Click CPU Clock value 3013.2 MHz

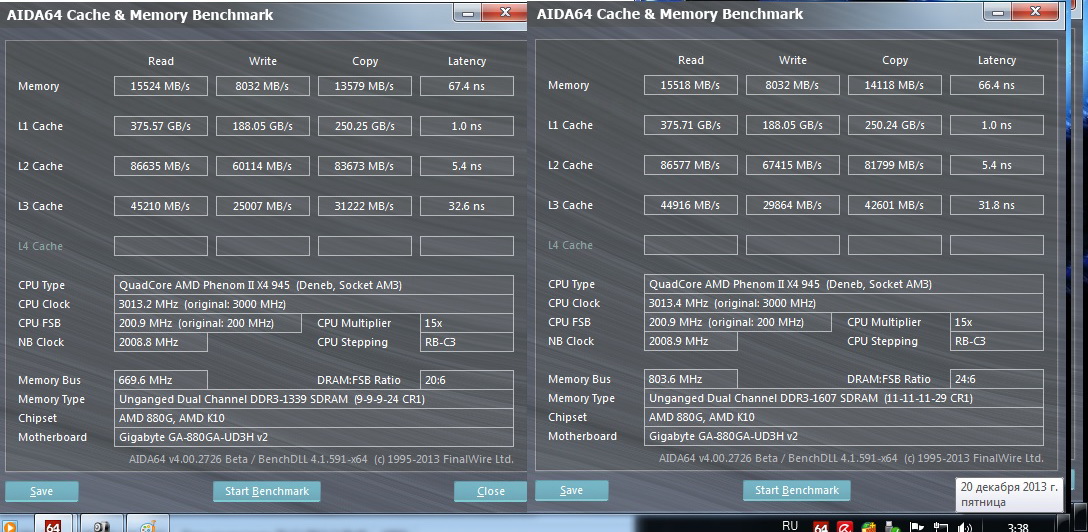tap(314, 304)
